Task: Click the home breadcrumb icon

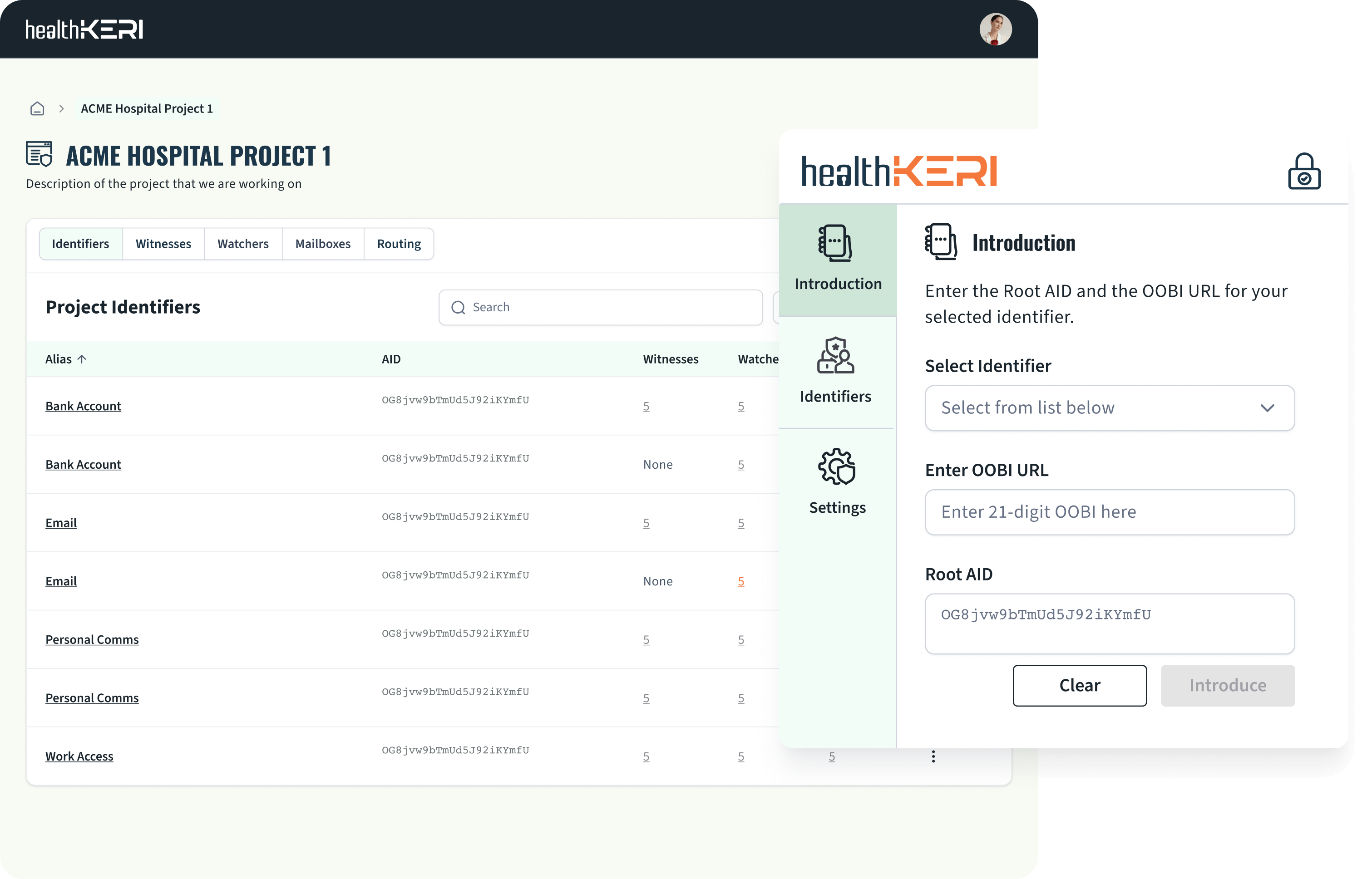Action: tap(37, 108)
